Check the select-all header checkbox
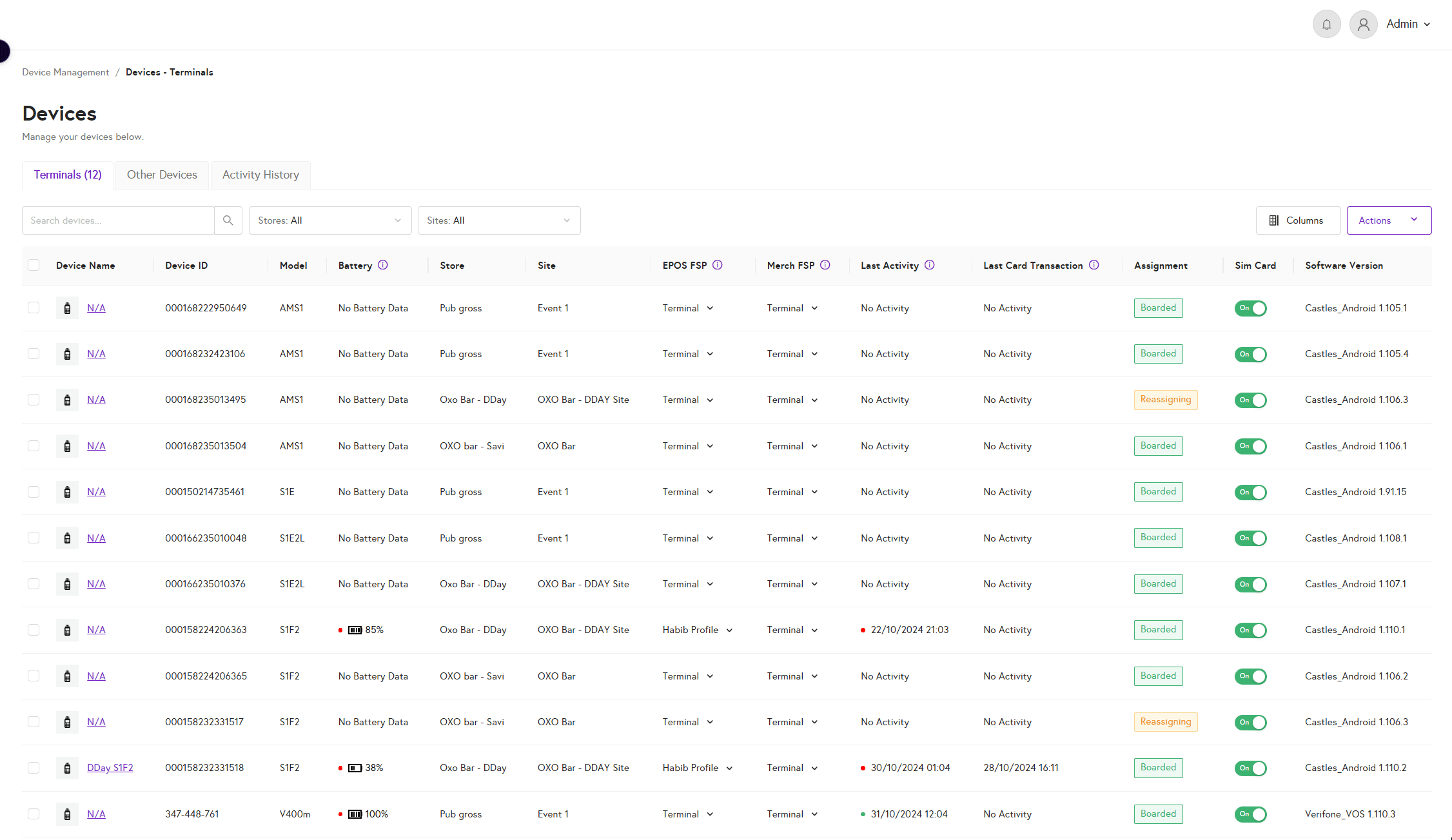 34,265
